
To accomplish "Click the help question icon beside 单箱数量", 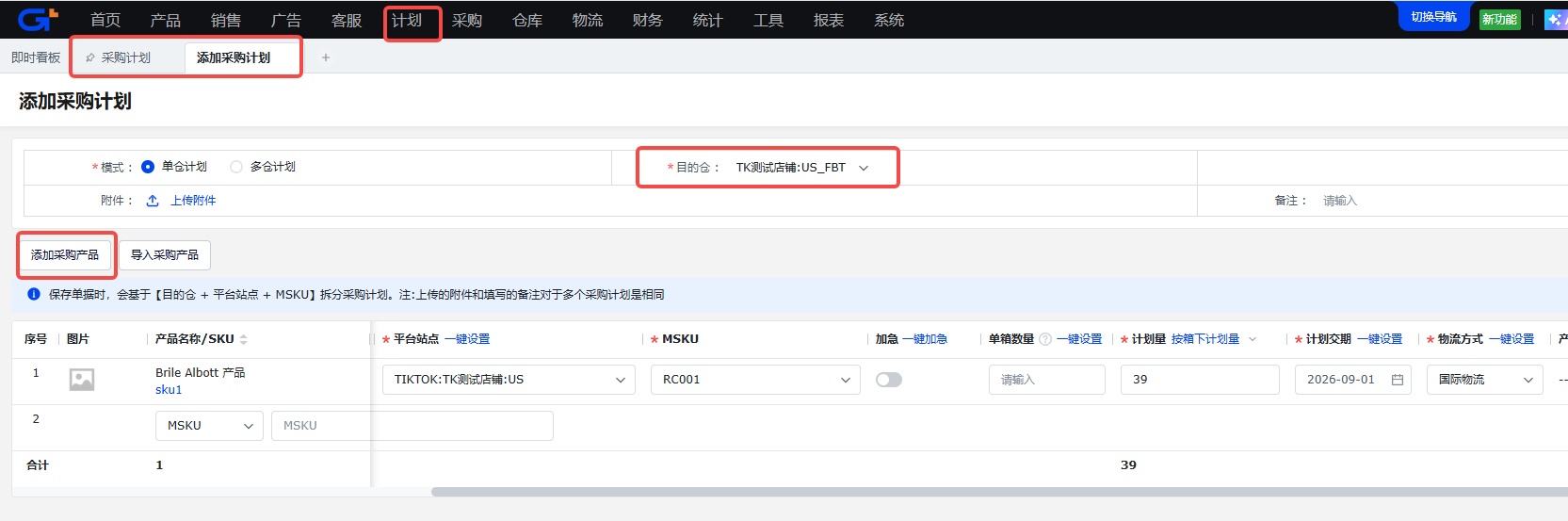I will [1044, 339].
